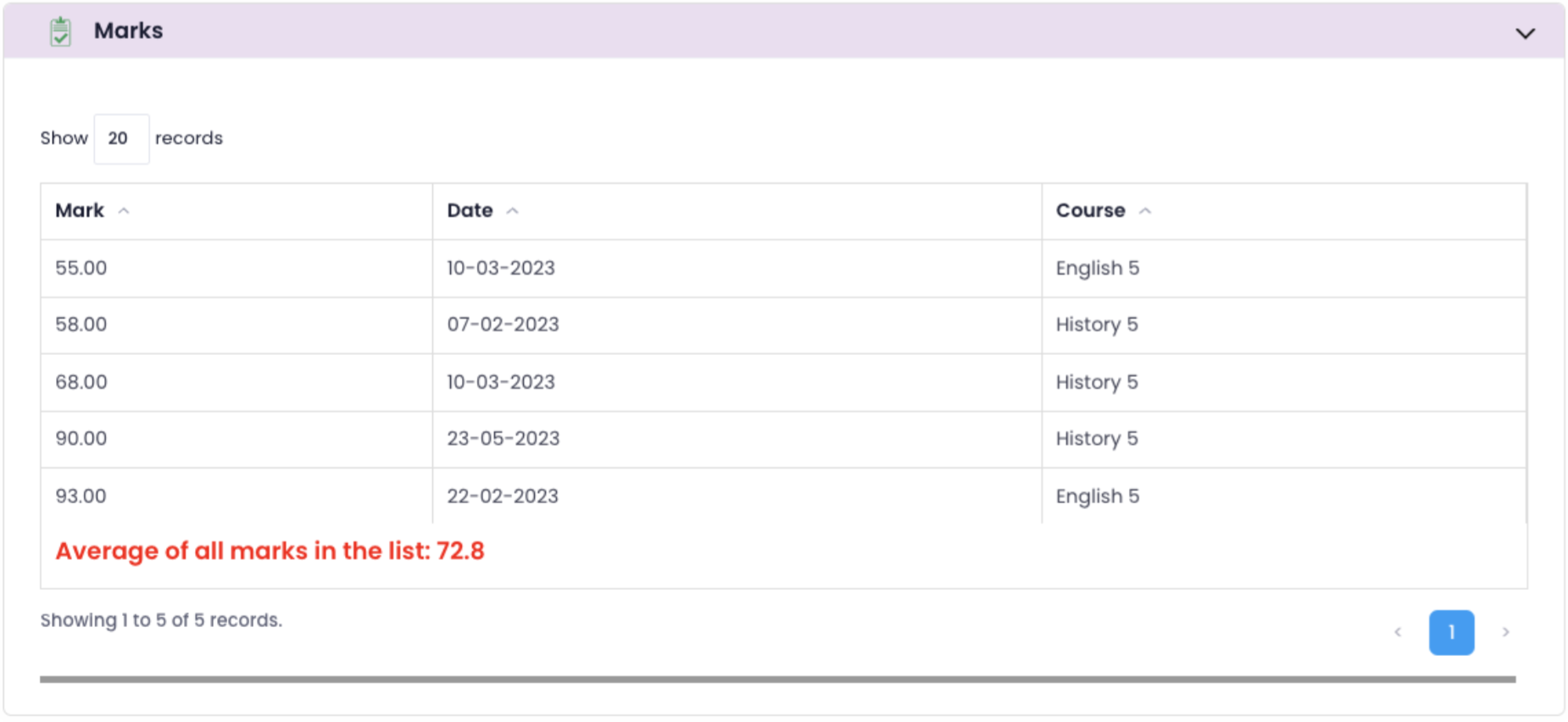
Task: Sort by Mark column arrow
Action: click(124, 211)
